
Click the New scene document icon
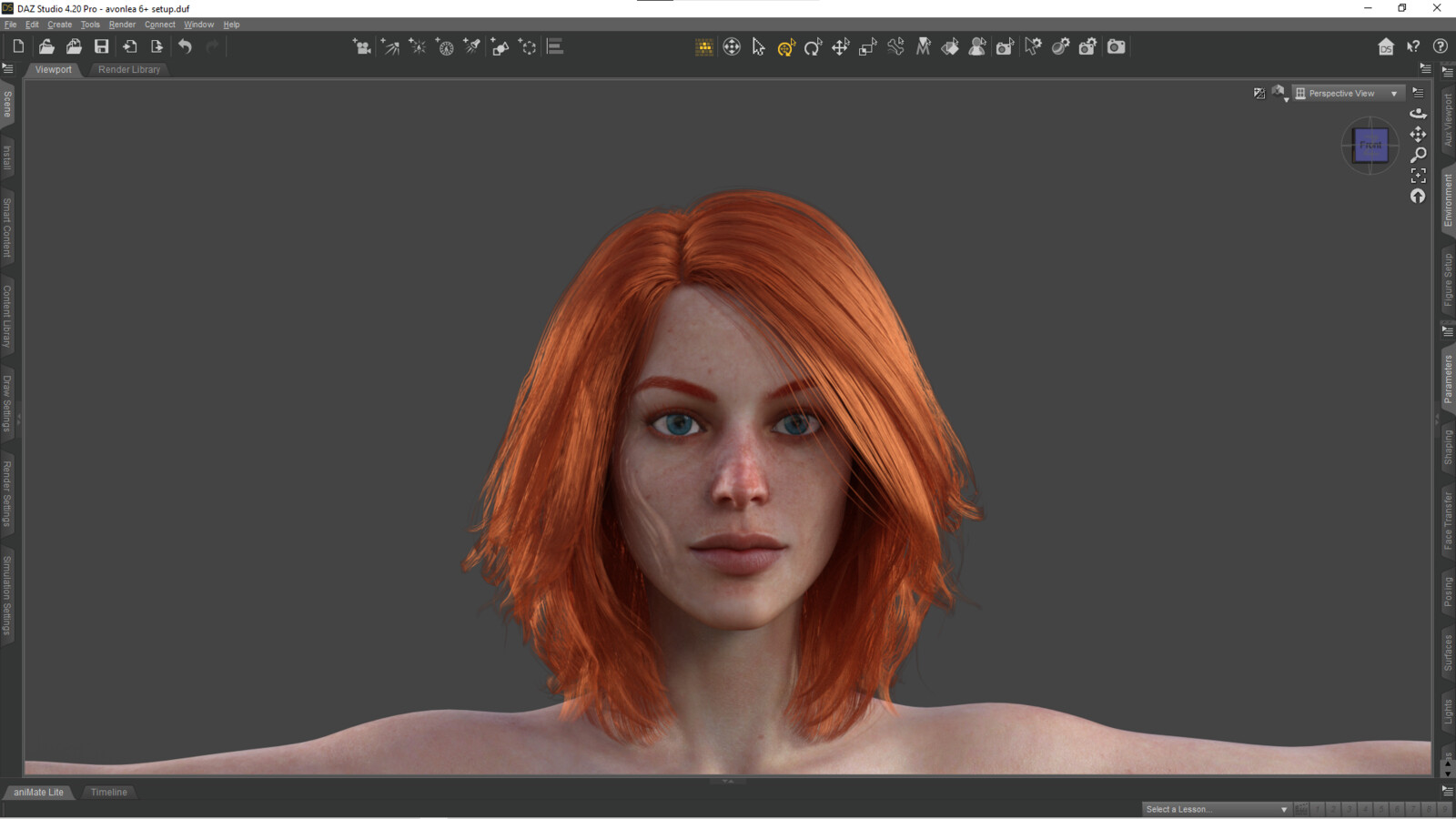click(18, 46)
